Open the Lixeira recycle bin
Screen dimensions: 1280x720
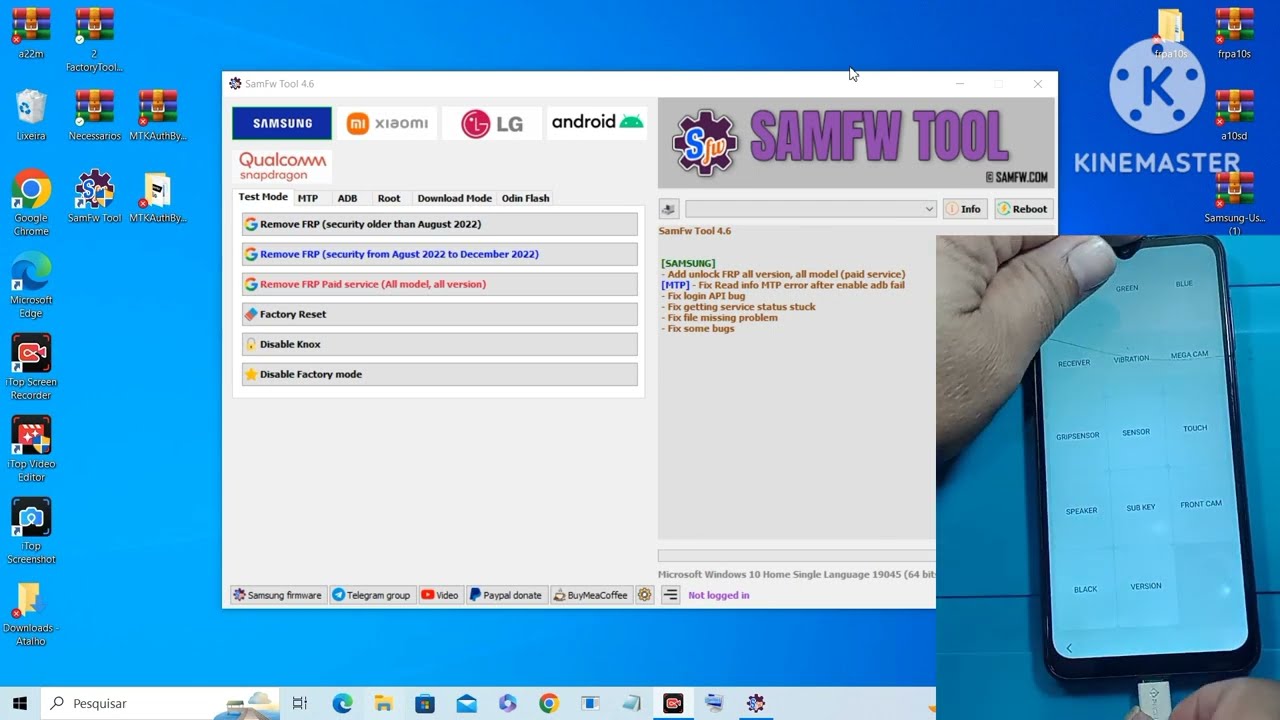click(x=31, y=115)
